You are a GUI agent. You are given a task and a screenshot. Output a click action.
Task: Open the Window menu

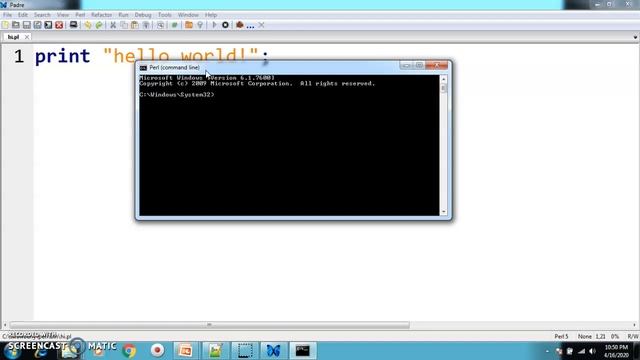(188, 15)
